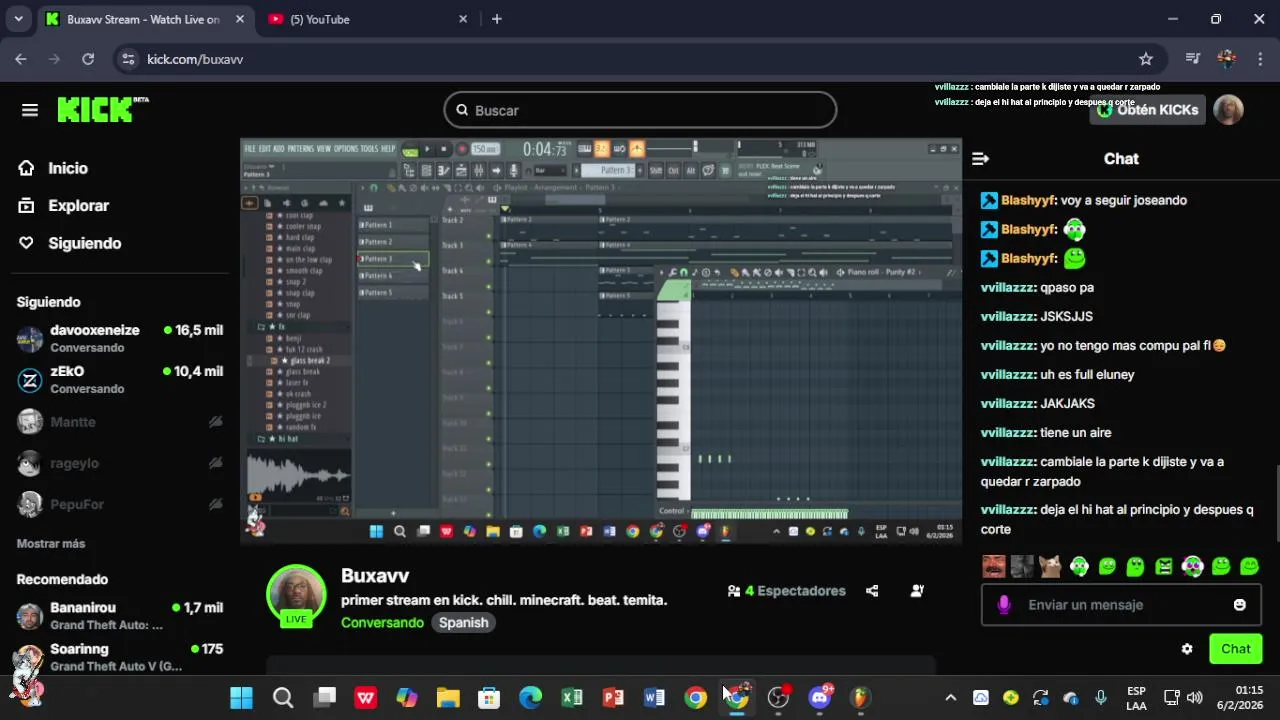Image resolution: width=1280 pixels, height=720 pixels.
Task: Open Siguiendo in the sidebar
Action: tap(84, 243)
